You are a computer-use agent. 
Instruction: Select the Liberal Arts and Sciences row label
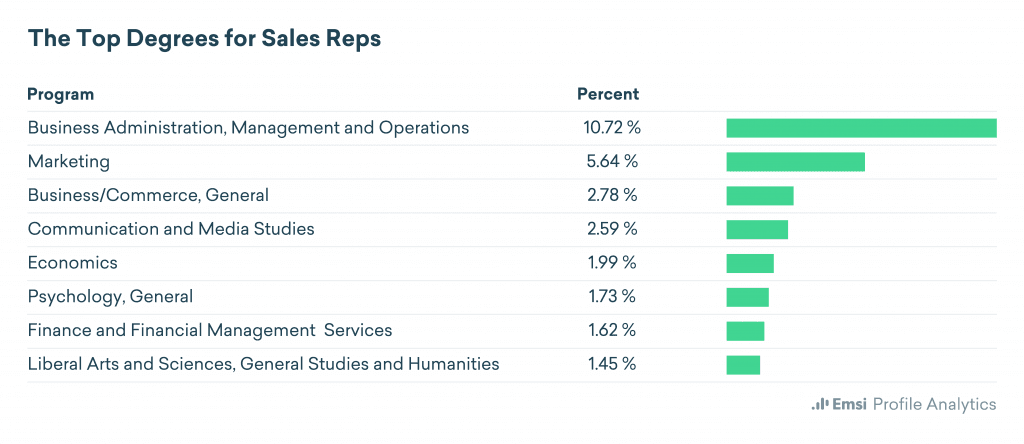pyautogui.click(x=263, y=364)
